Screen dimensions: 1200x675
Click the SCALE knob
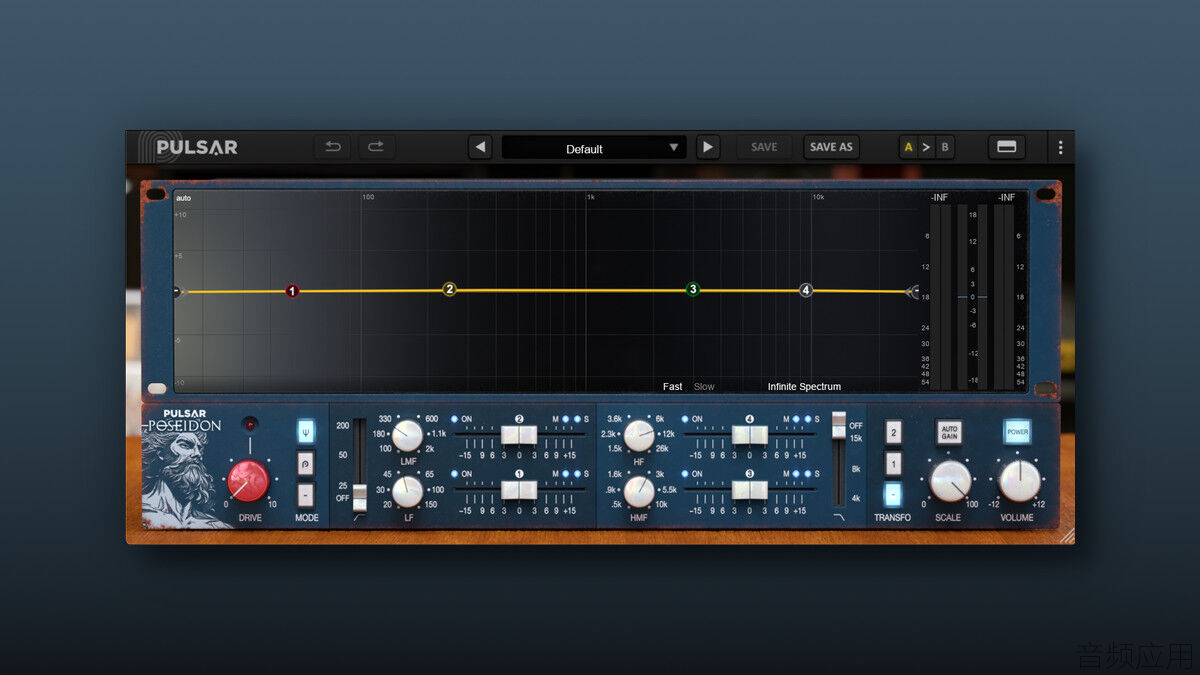click(x=950, y=481)
